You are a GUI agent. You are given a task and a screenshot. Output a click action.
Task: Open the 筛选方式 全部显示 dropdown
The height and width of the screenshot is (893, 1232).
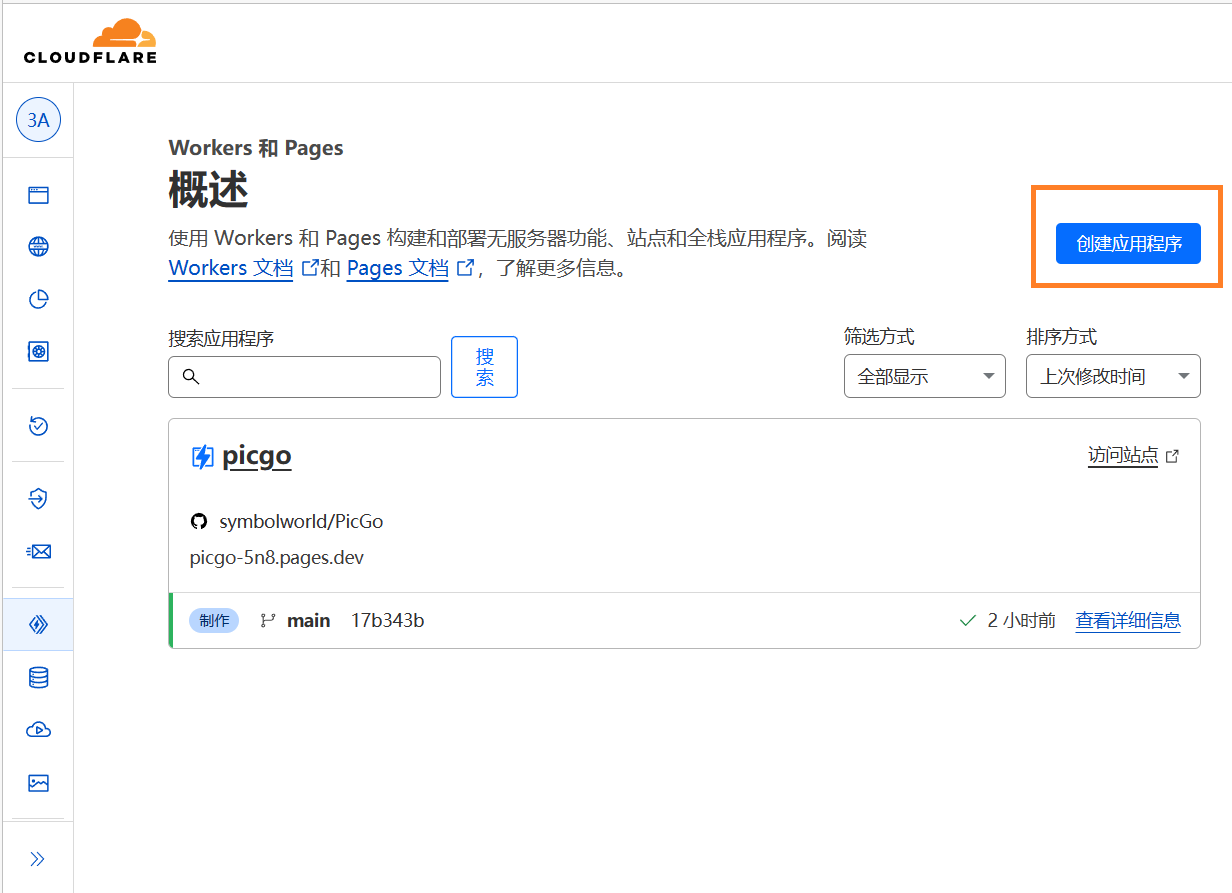pyautogui.click(x=924, y=377)
